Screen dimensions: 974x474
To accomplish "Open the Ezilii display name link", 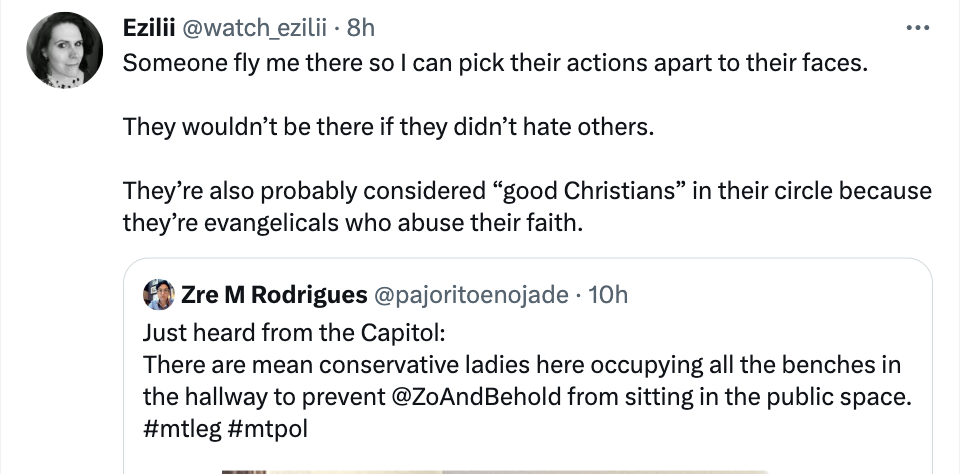I will (149, 30).
